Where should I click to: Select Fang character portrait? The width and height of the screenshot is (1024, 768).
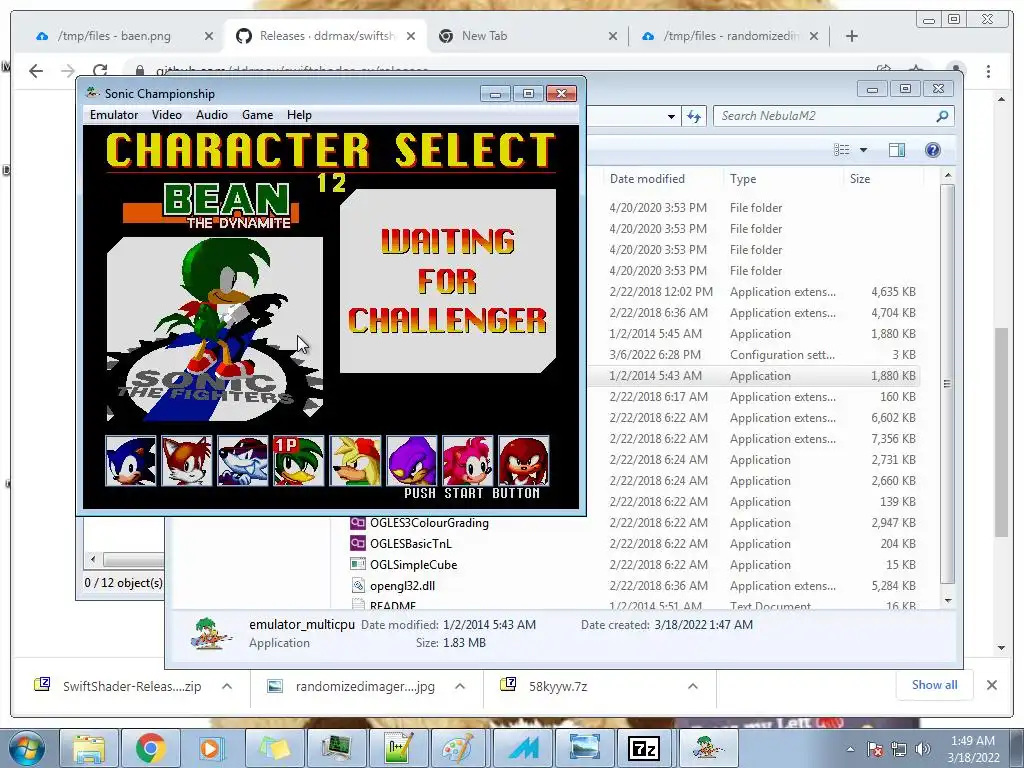[x=243, y=461]
